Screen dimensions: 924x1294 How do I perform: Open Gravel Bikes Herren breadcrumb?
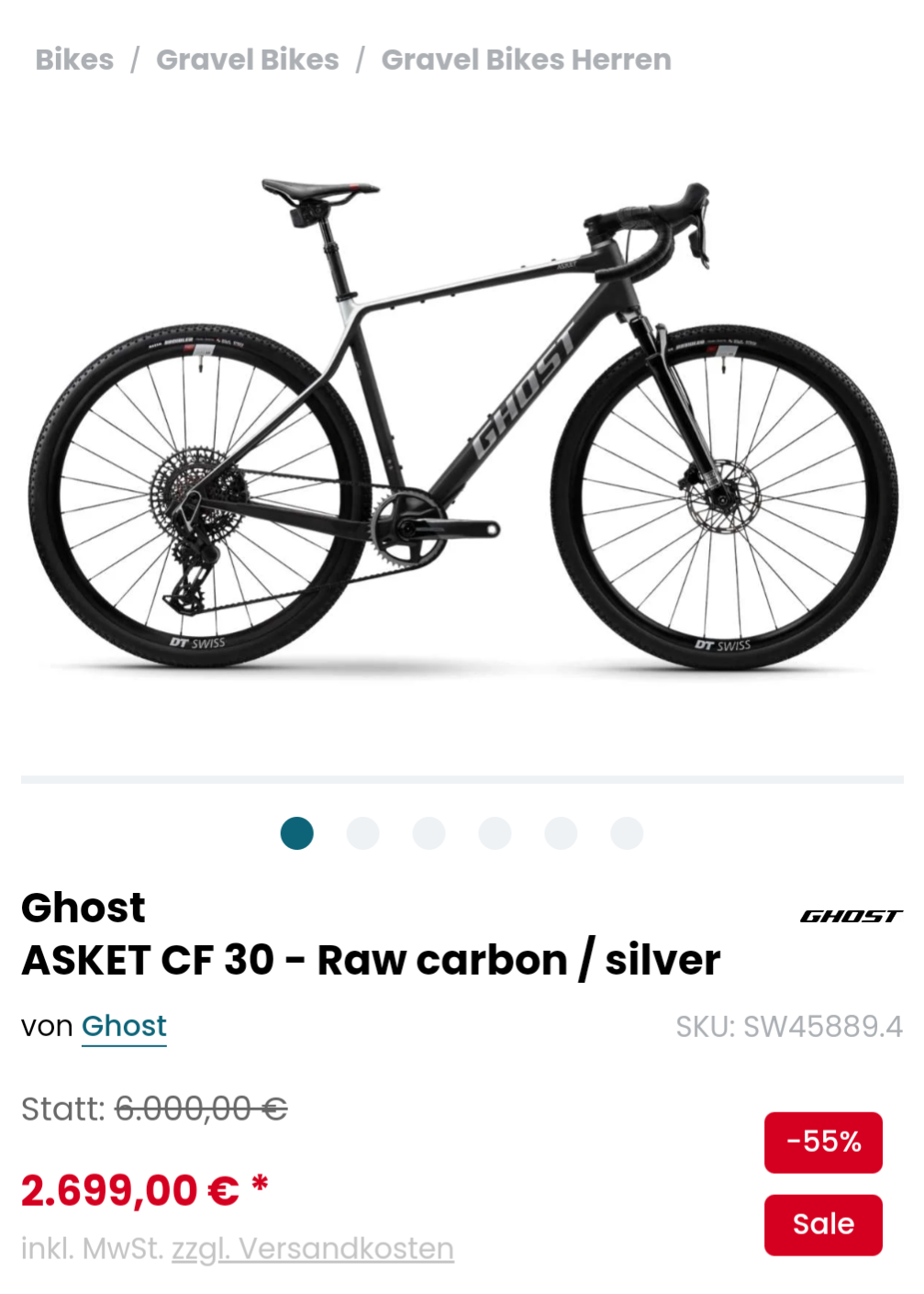pyautogui.click(x=526, y=60)
